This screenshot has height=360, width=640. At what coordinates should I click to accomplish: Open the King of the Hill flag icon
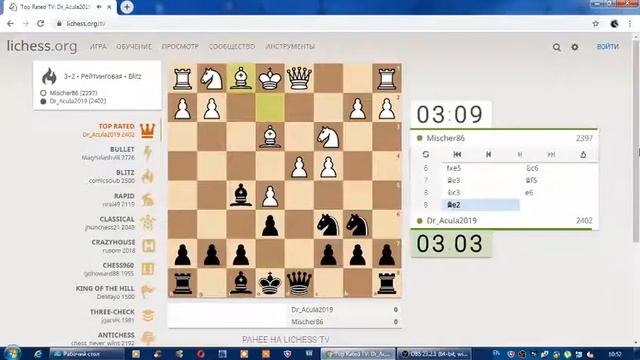pos(147,292)
